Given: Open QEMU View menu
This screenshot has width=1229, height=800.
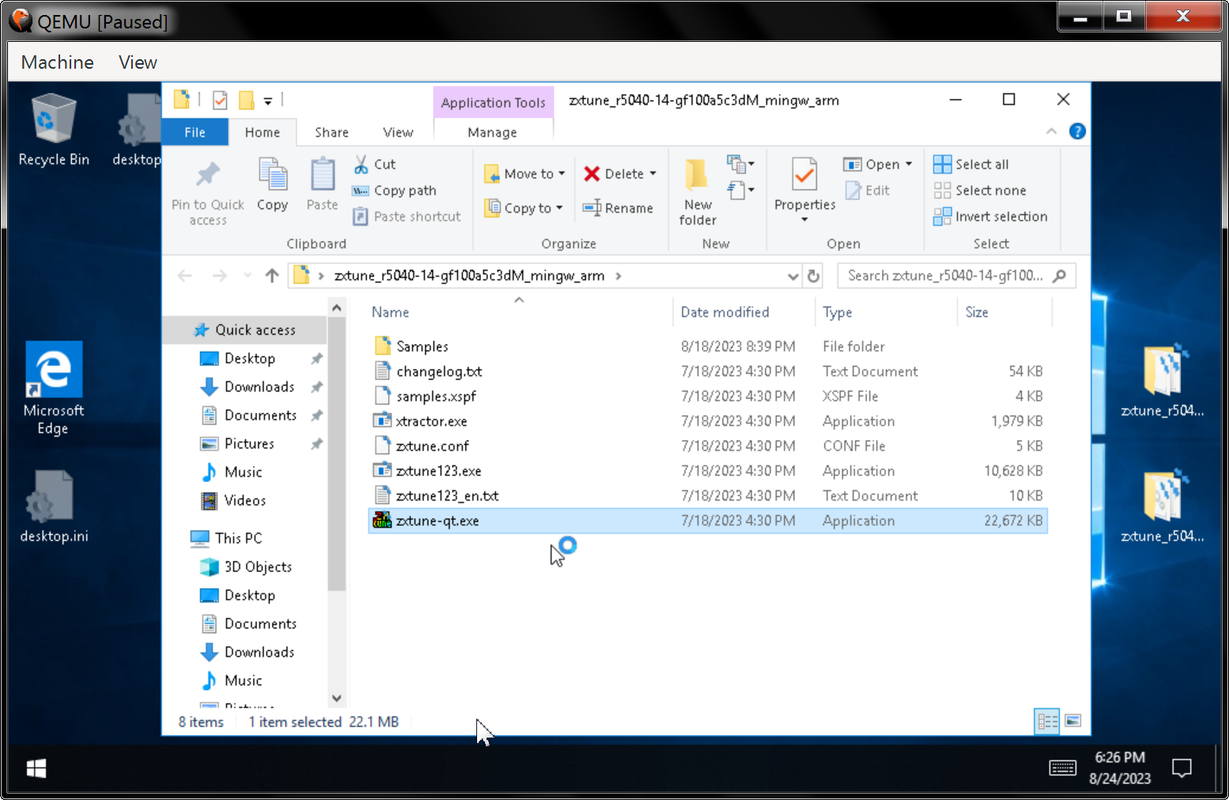Looking at the screenshot, I should (x=138, y=62).
